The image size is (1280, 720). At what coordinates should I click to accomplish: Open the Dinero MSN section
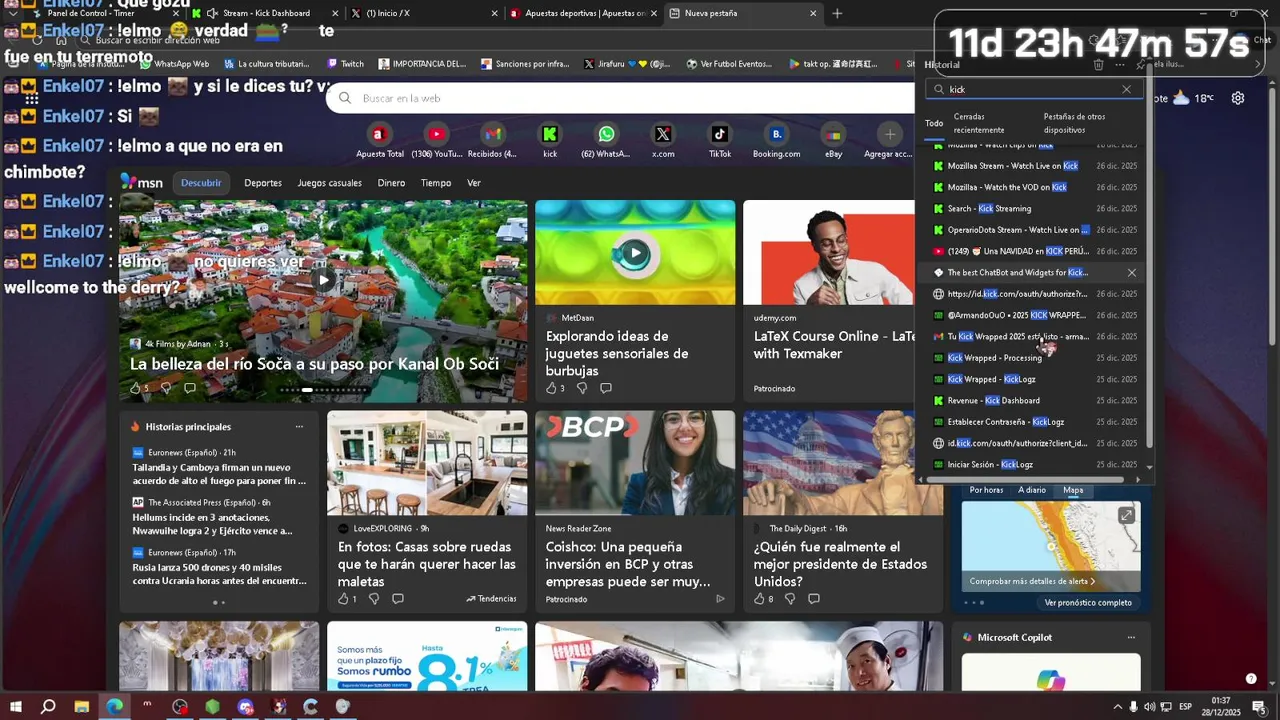(391, 183)
